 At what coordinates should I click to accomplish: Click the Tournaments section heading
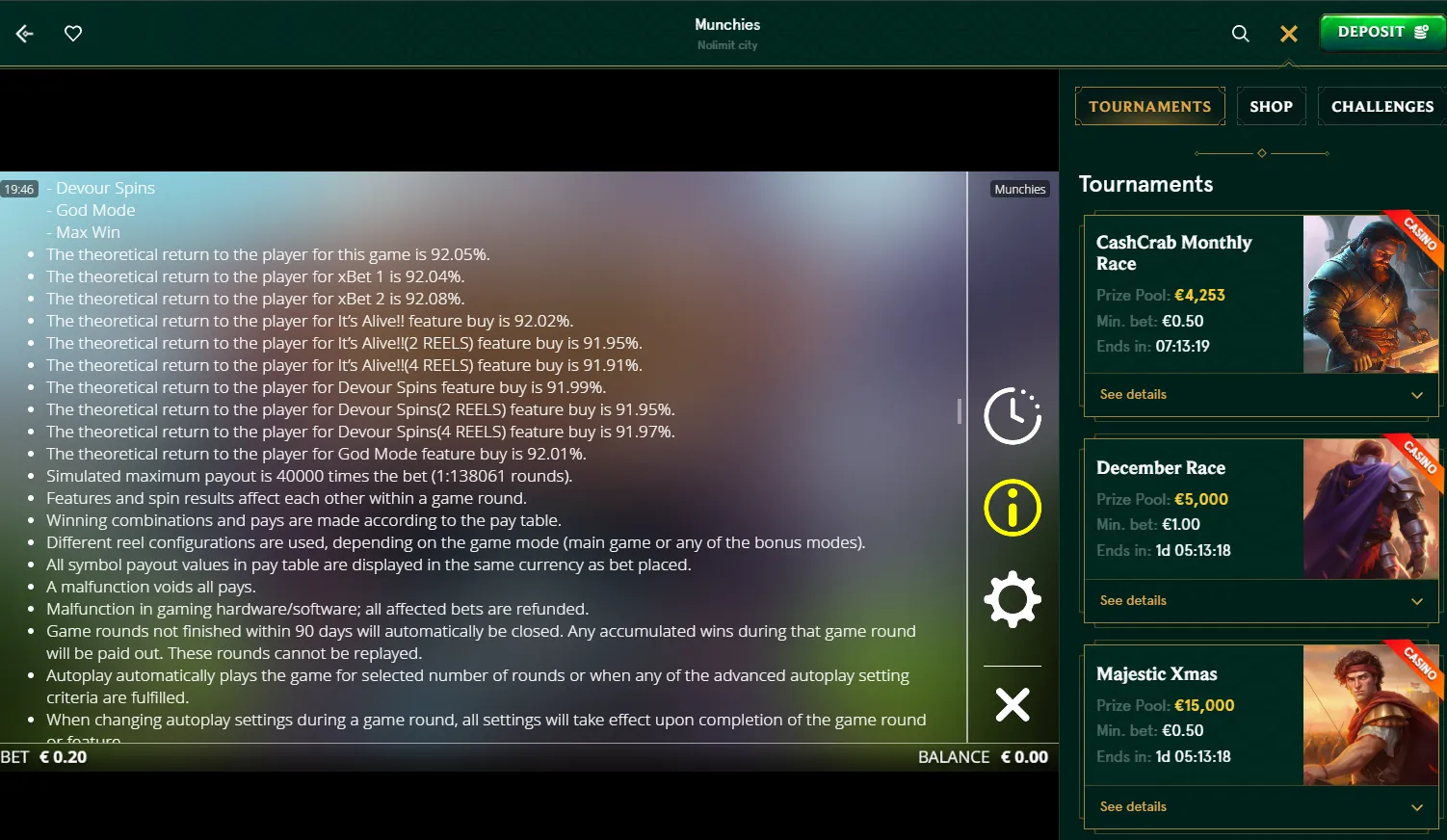1145,184
